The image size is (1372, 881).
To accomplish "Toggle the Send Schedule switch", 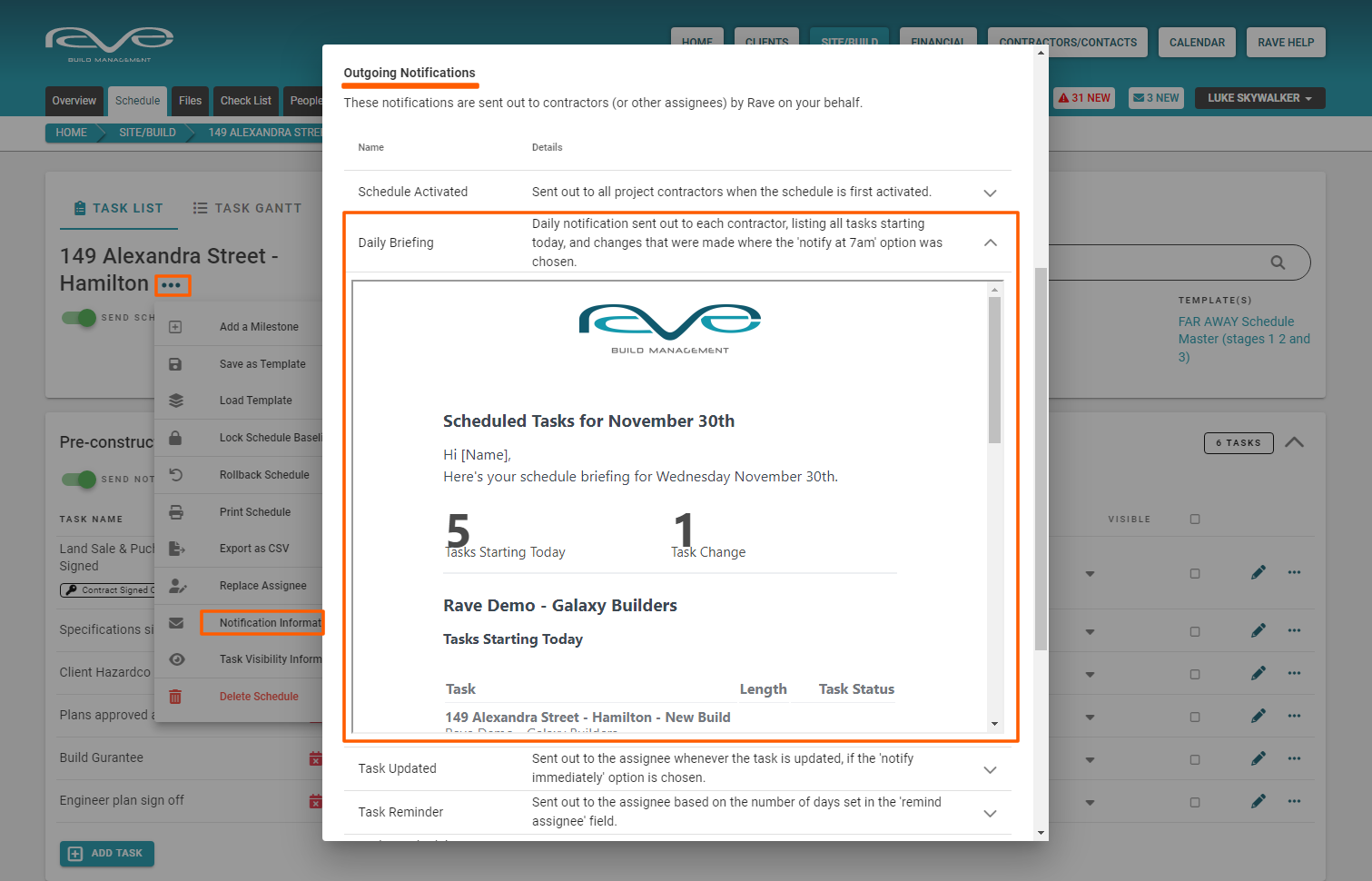I will [x=79, y=318].
